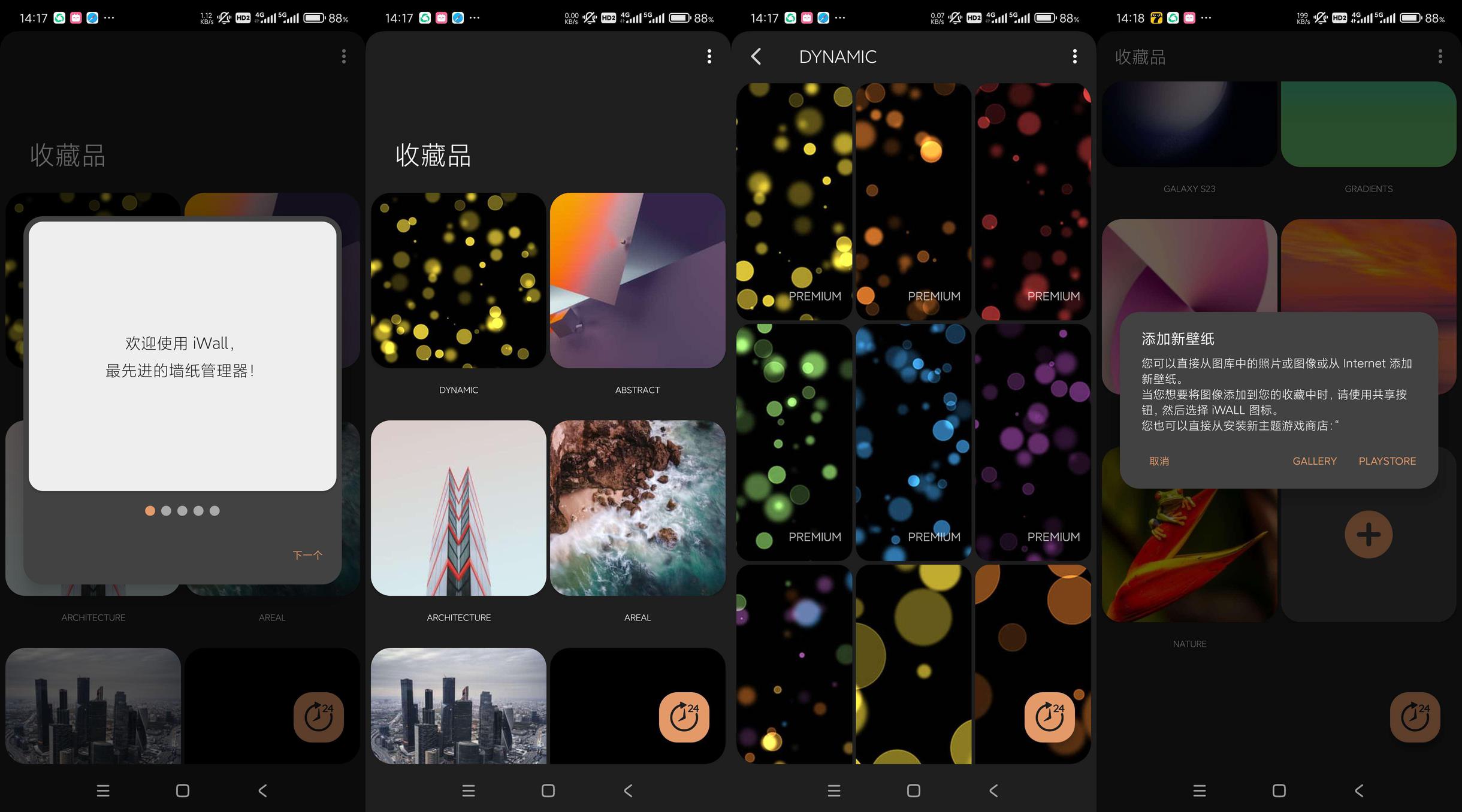
Task: Choose PLAYSTORE in the add wallpaper dialog
Action: click(1387, 461)
